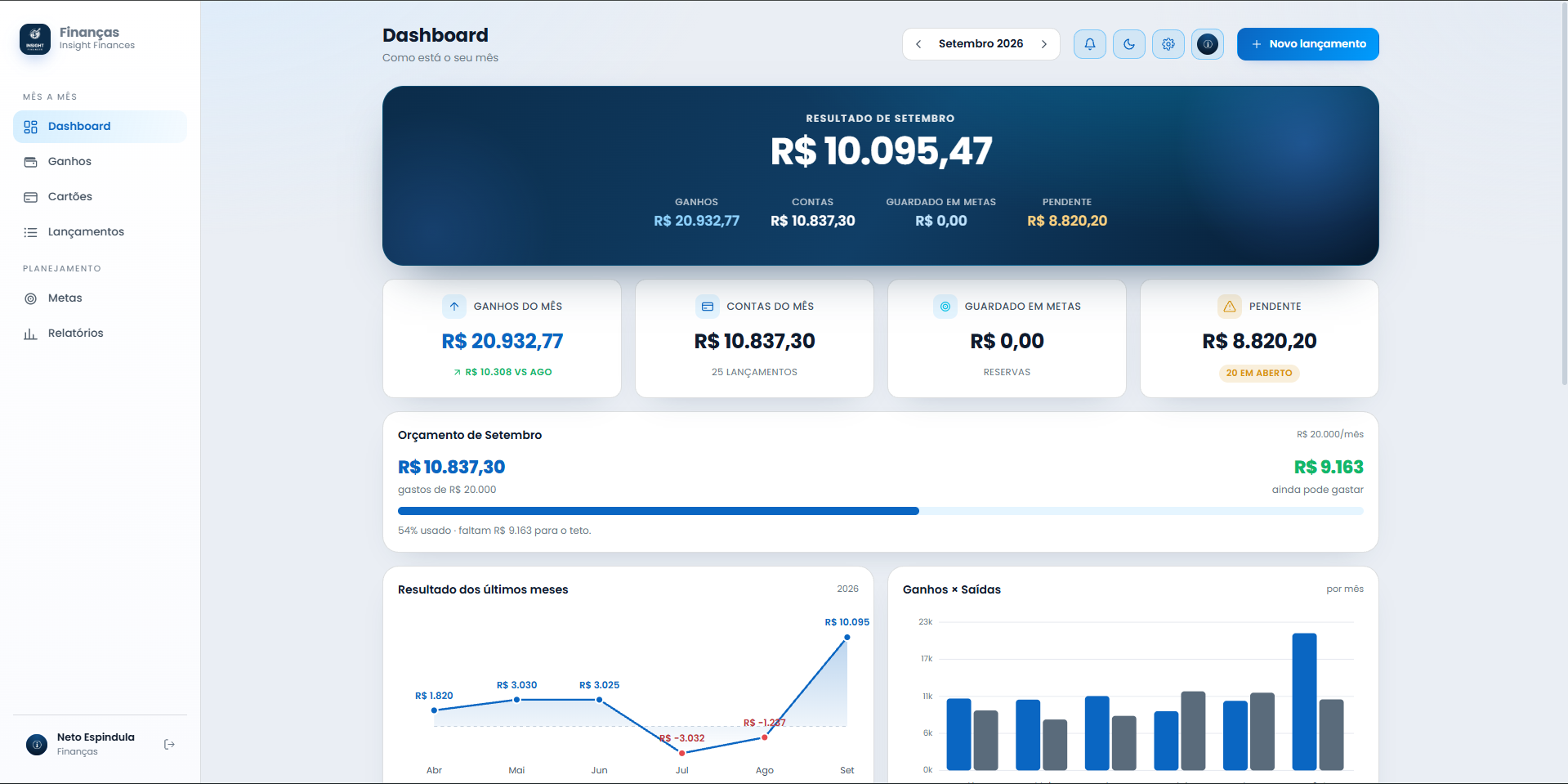Open the Setembro 2026 month selector
This screenshot has width=1568, height=784.
click(981, 44)
